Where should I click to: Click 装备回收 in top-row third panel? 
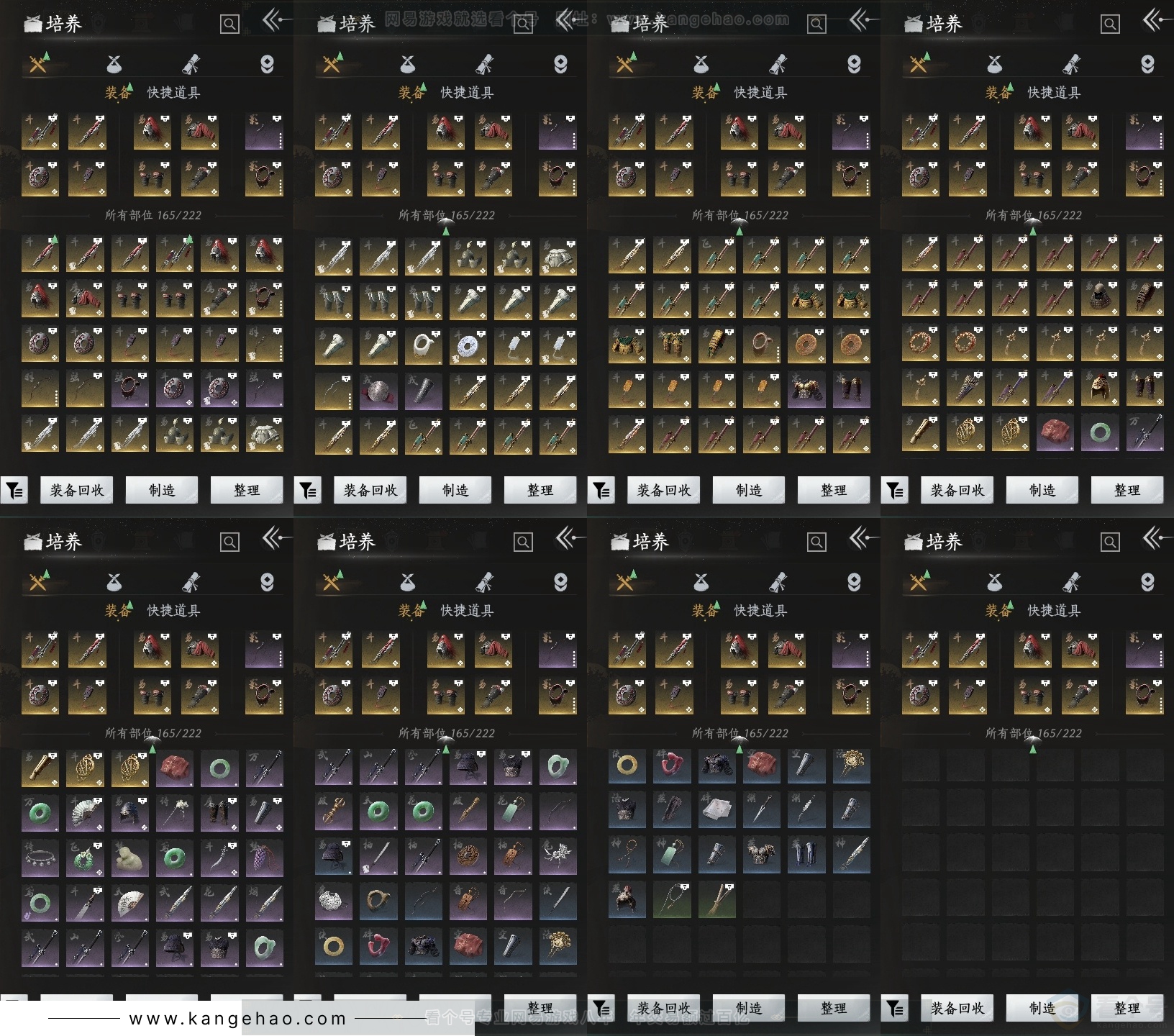pyautogui.click(x=664, y=491)
